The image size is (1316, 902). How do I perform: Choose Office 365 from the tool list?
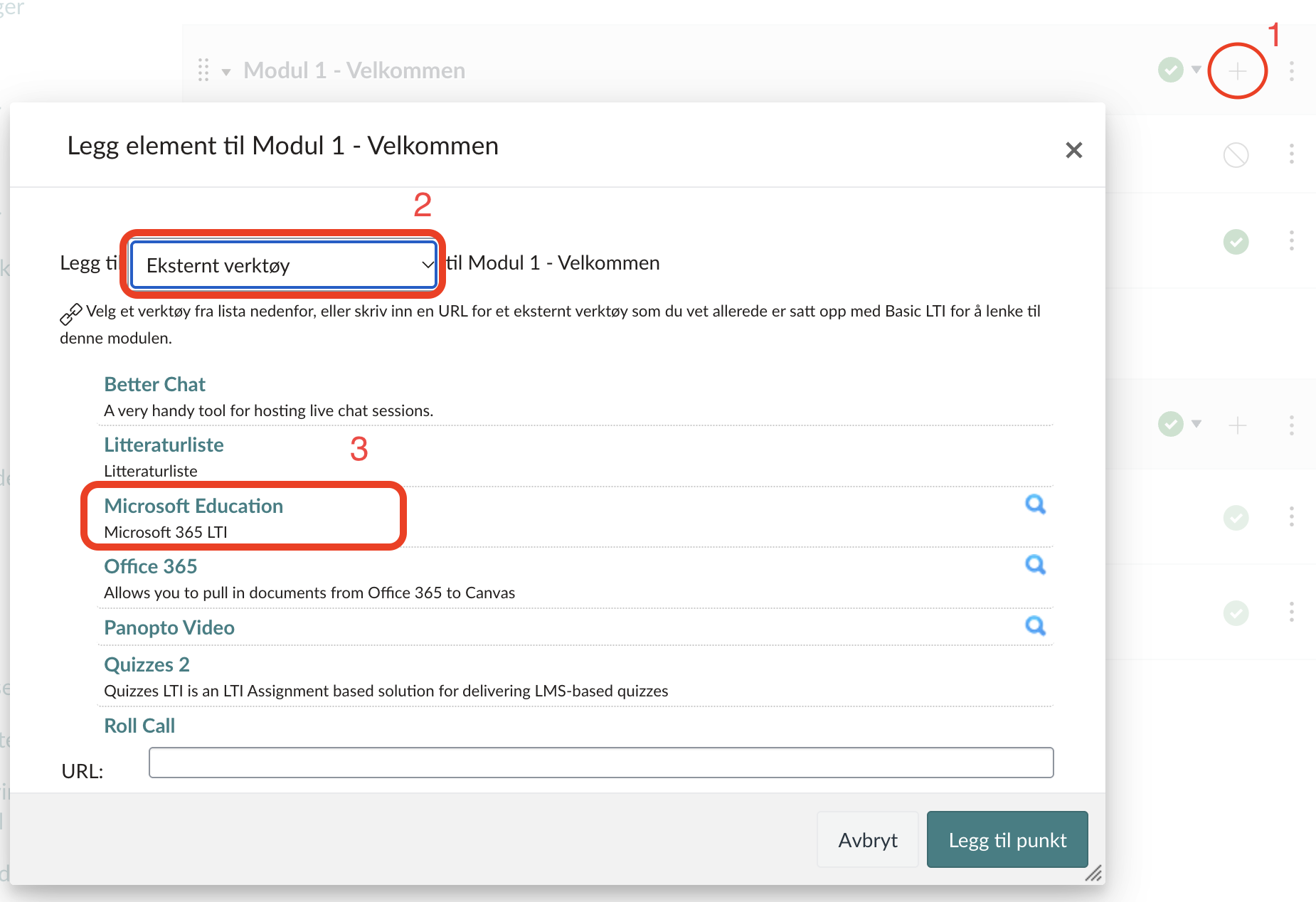(150, 566)
